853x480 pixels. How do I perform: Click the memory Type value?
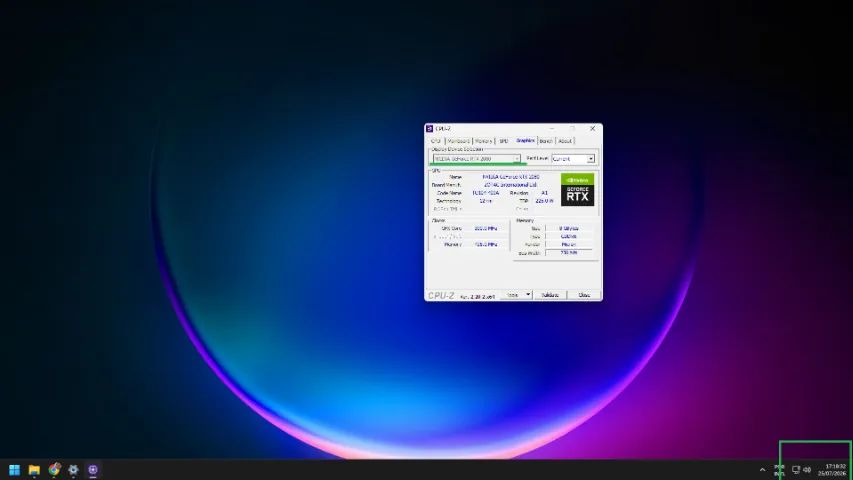(568, 237)
